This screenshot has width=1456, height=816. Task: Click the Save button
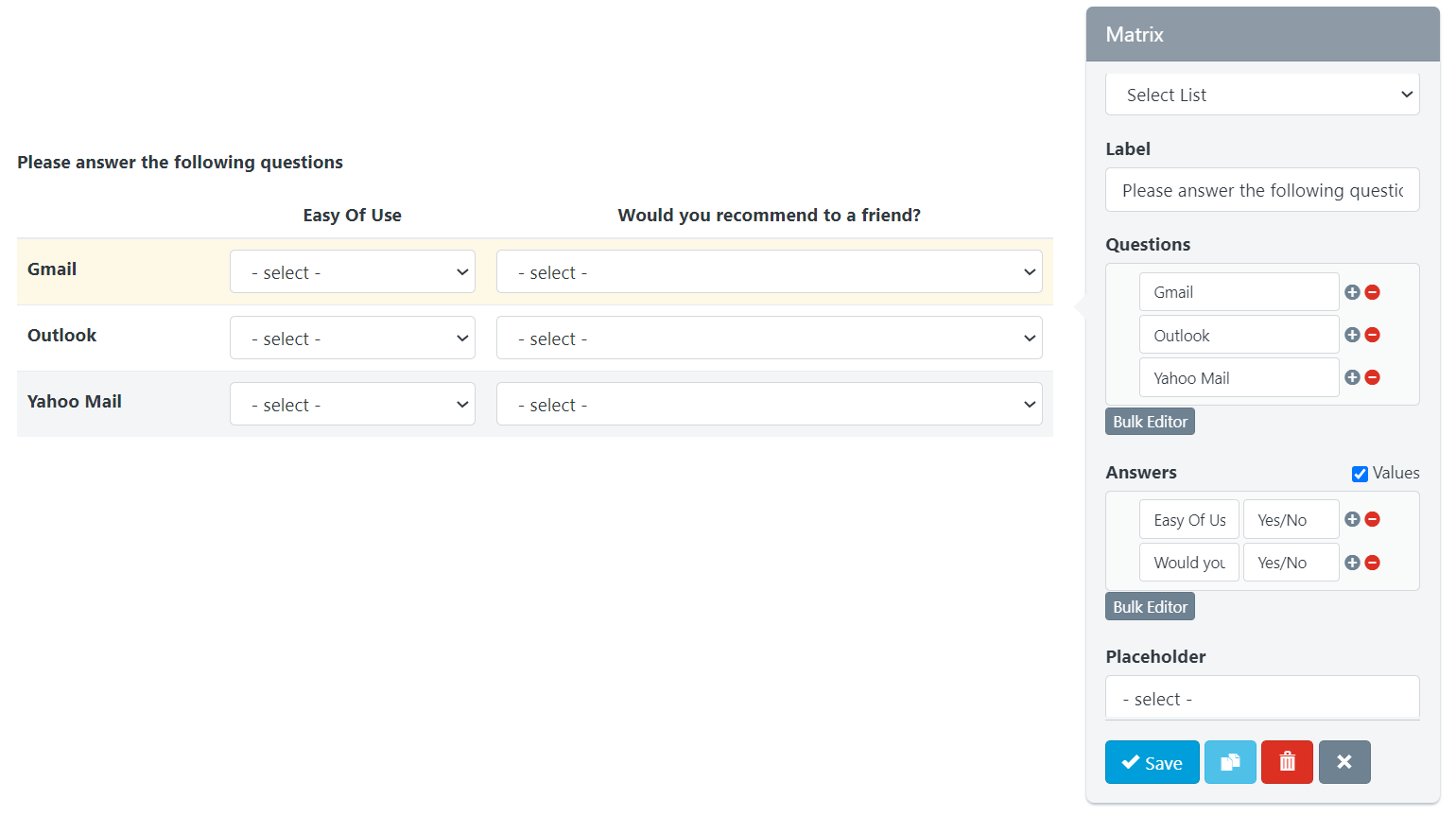tap(1152, 762)
